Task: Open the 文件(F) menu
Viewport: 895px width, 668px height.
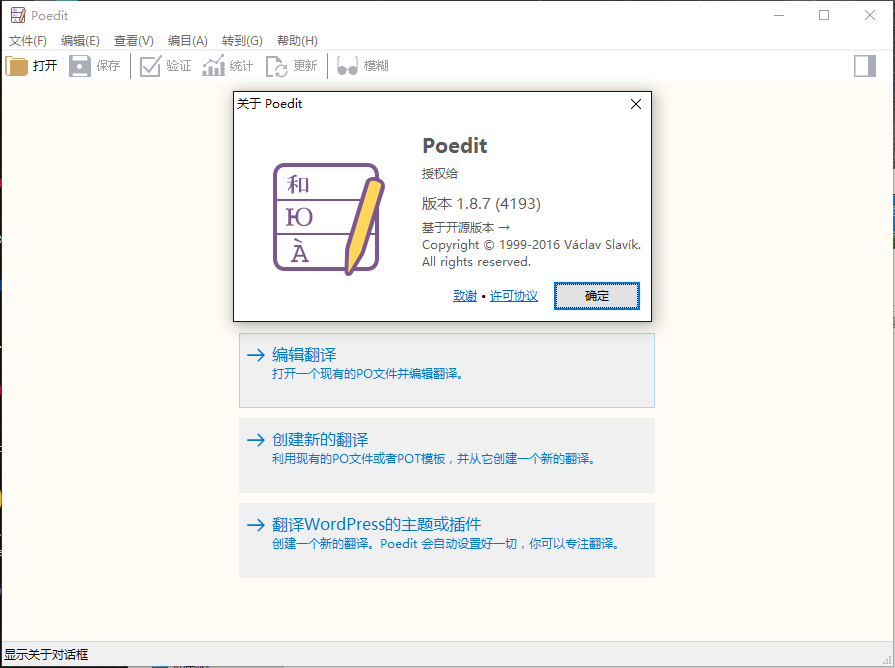Action: 27,41
